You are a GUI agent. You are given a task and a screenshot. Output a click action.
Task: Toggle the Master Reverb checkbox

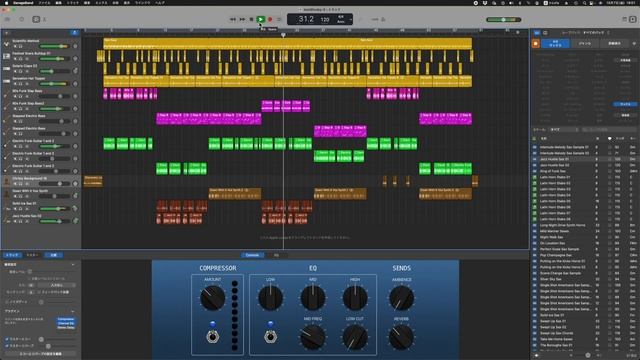7,346
